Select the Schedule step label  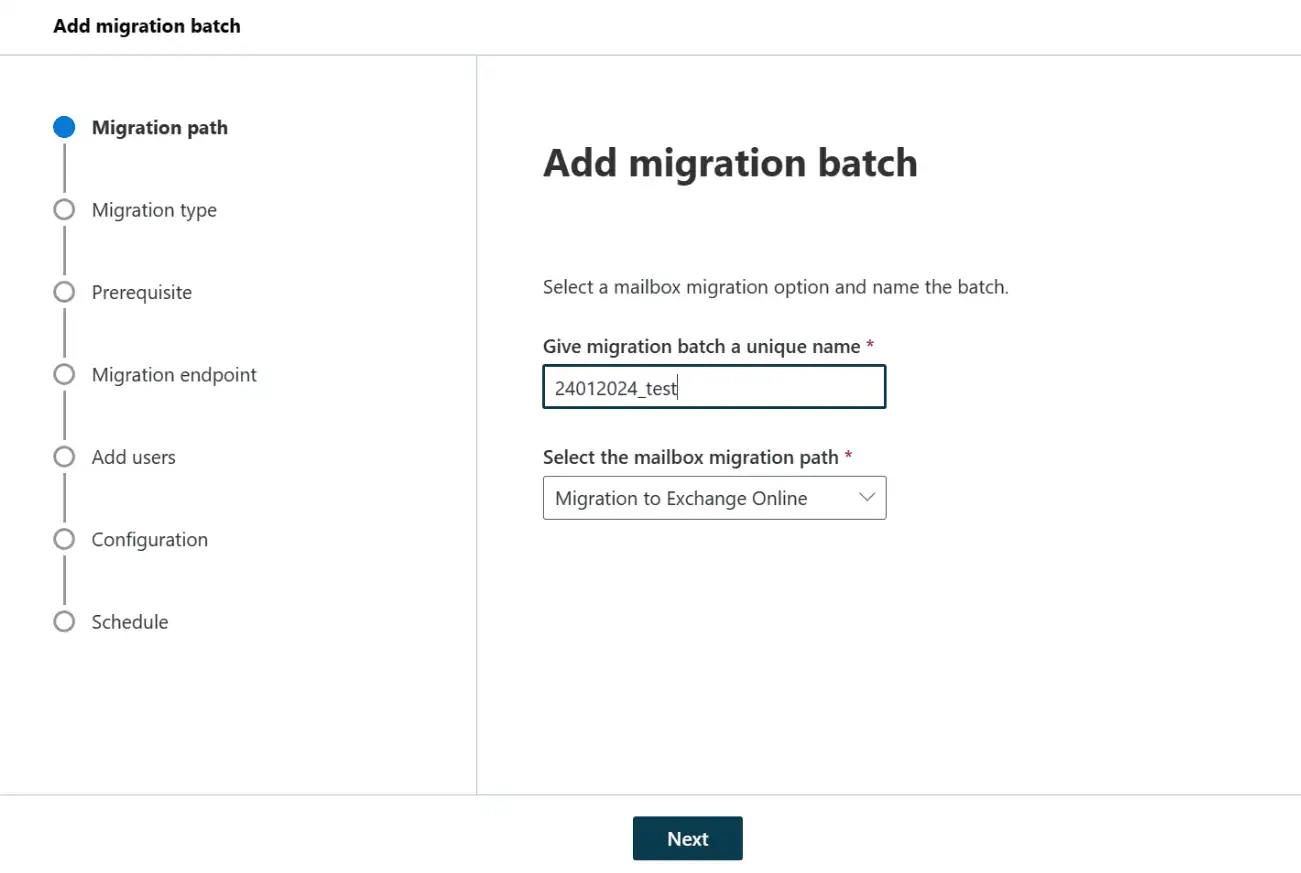point(130,622)
